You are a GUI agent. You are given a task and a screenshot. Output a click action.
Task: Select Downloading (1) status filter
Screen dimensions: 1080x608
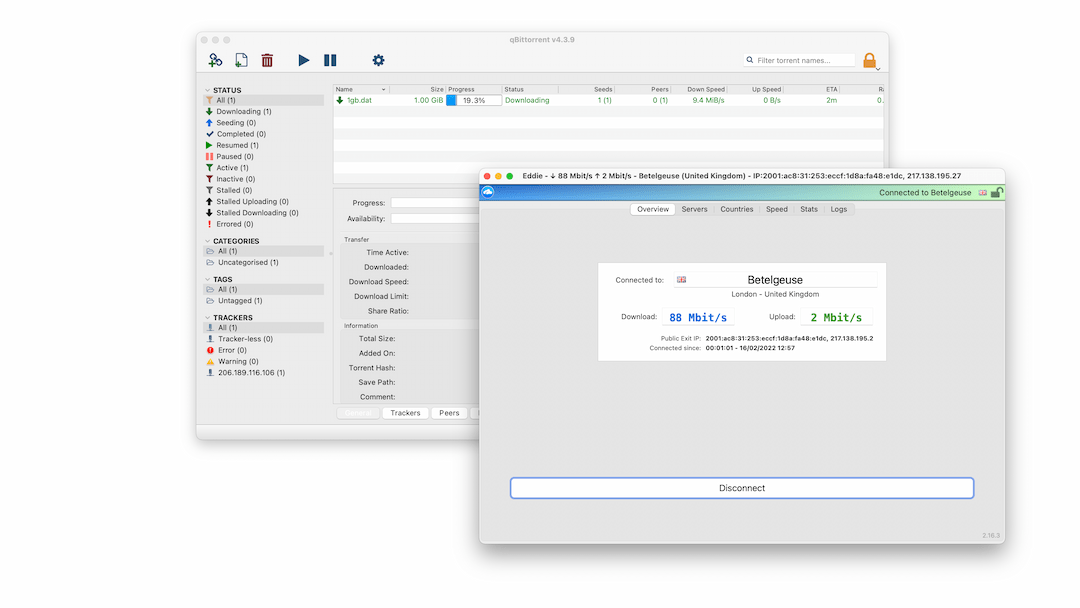(x=243, y=112)
